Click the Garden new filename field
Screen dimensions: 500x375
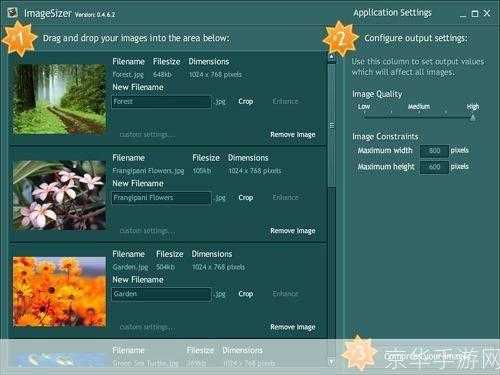pos(161,294)
